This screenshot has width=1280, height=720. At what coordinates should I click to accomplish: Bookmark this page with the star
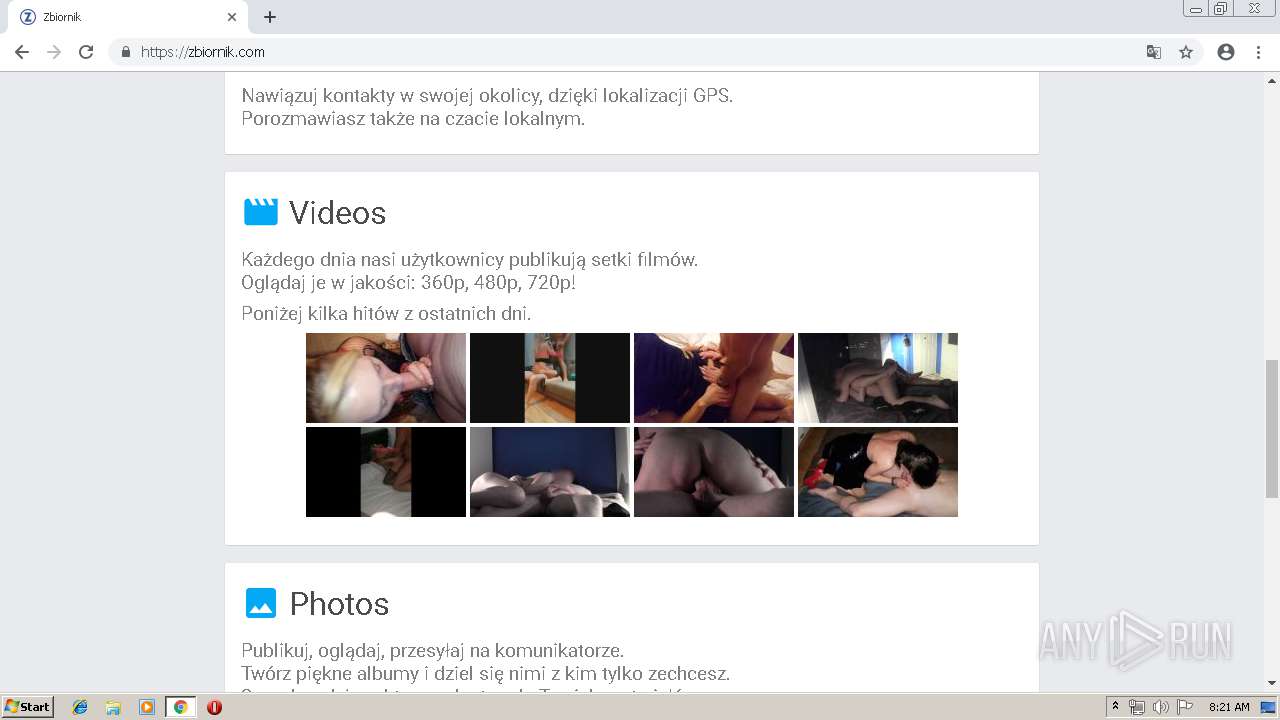(1186, 52)
